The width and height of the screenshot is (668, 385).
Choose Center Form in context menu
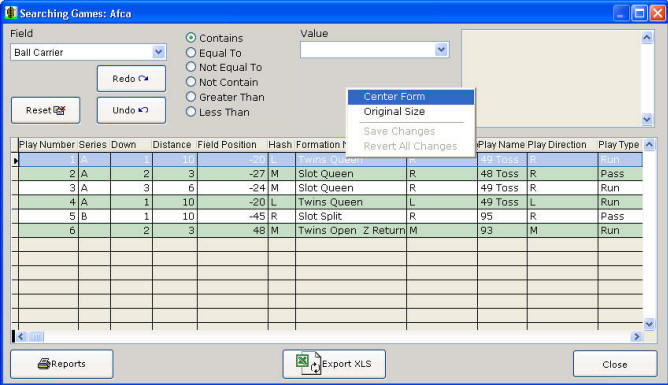pyautogui.click(x=411, y=97)
